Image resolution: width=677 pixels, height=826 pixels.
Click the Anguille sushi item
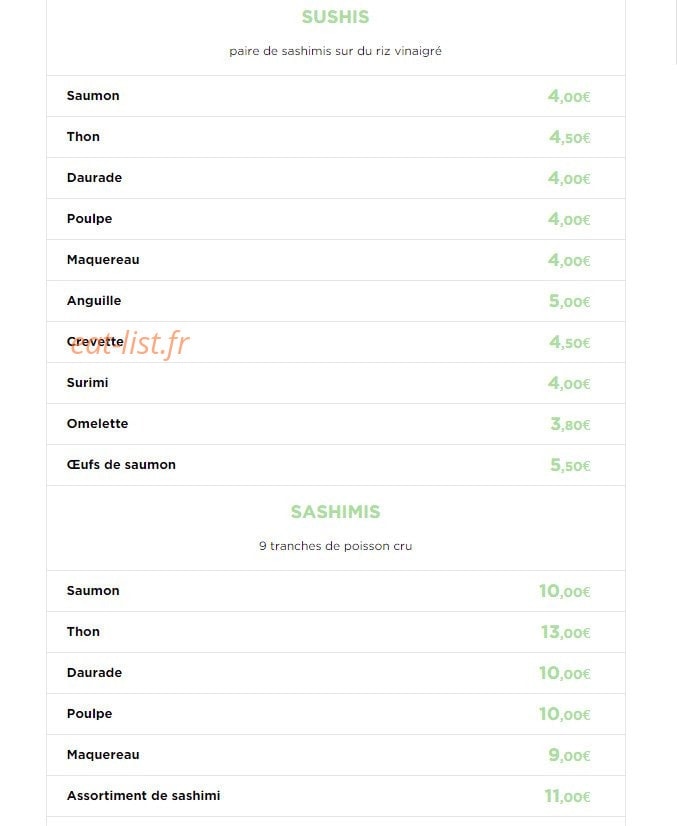coord(336,301)
